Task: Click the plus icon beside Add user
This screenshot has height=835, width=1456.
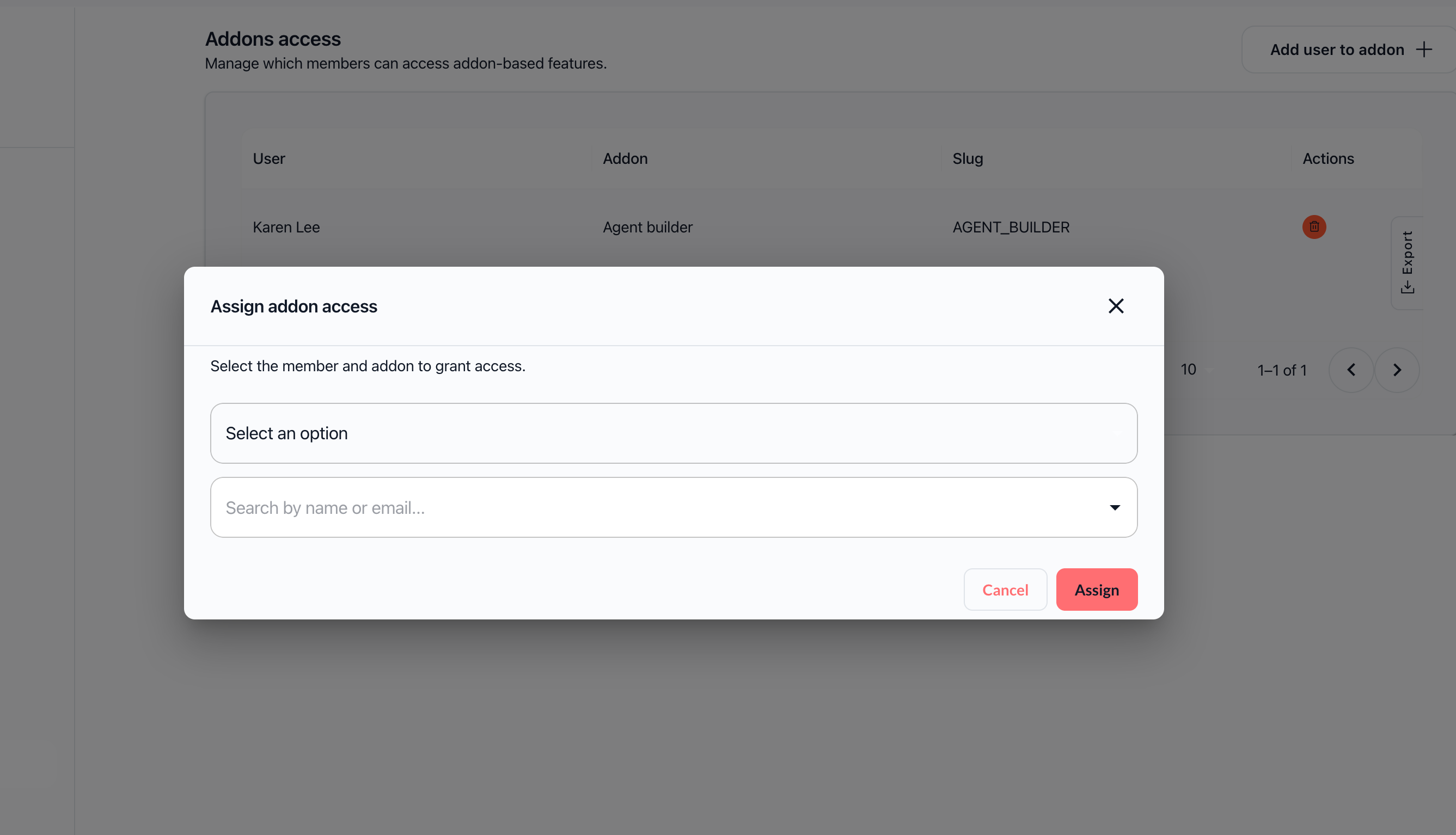Action: (1424, 50)
